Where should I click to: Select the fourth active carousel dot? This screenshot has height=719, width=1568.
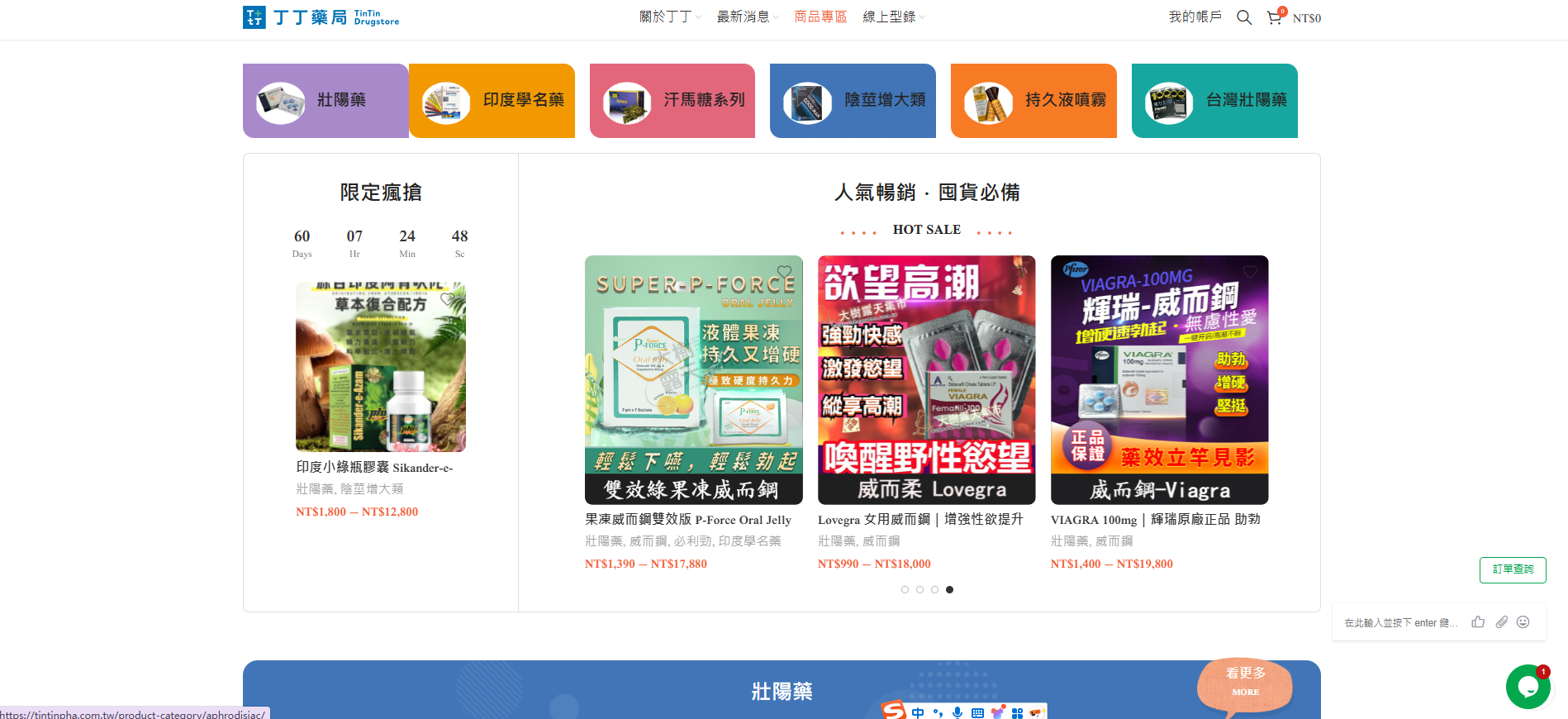pos(949,589)
